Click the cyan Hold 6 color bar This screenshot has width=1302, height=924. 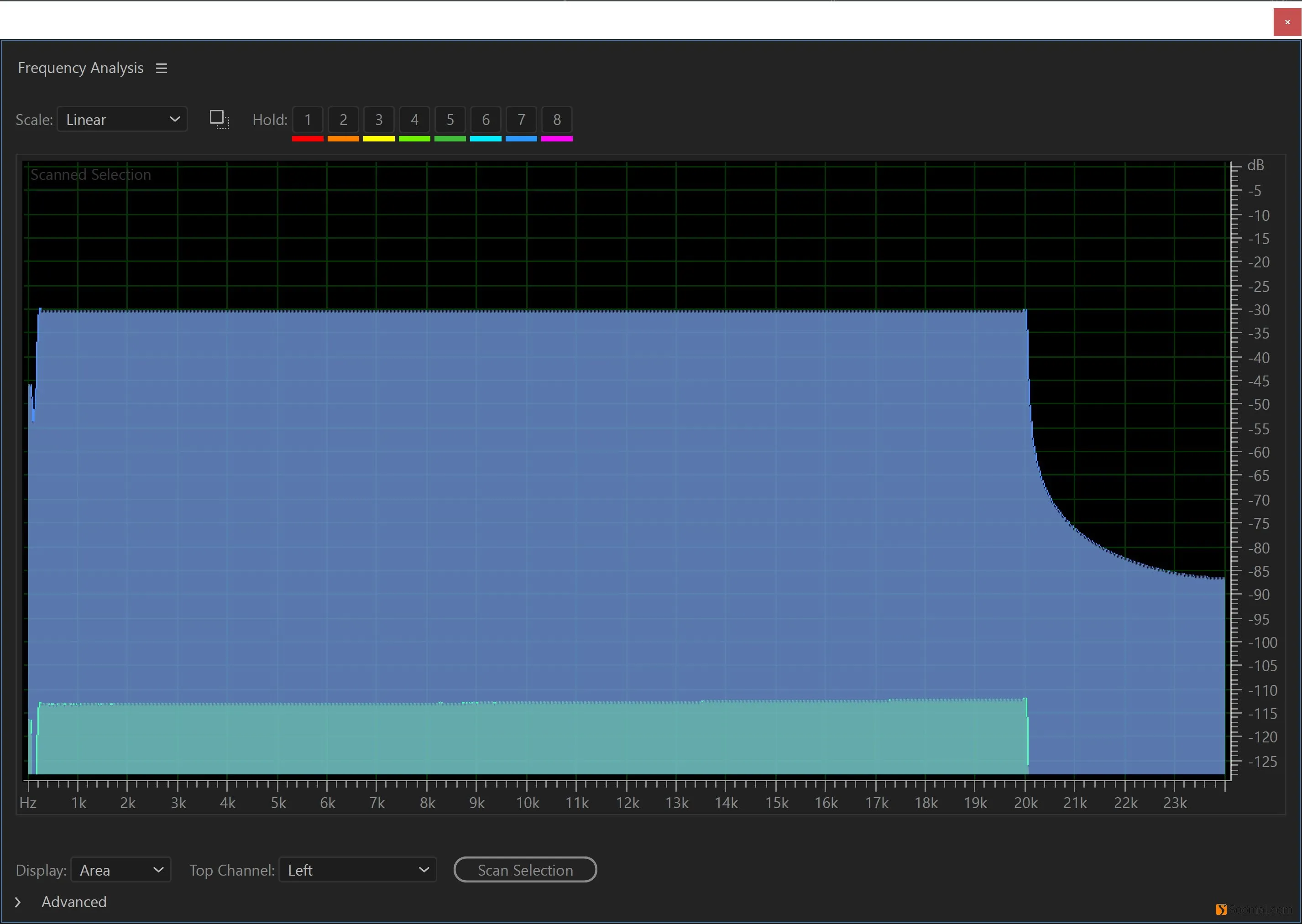486,138
